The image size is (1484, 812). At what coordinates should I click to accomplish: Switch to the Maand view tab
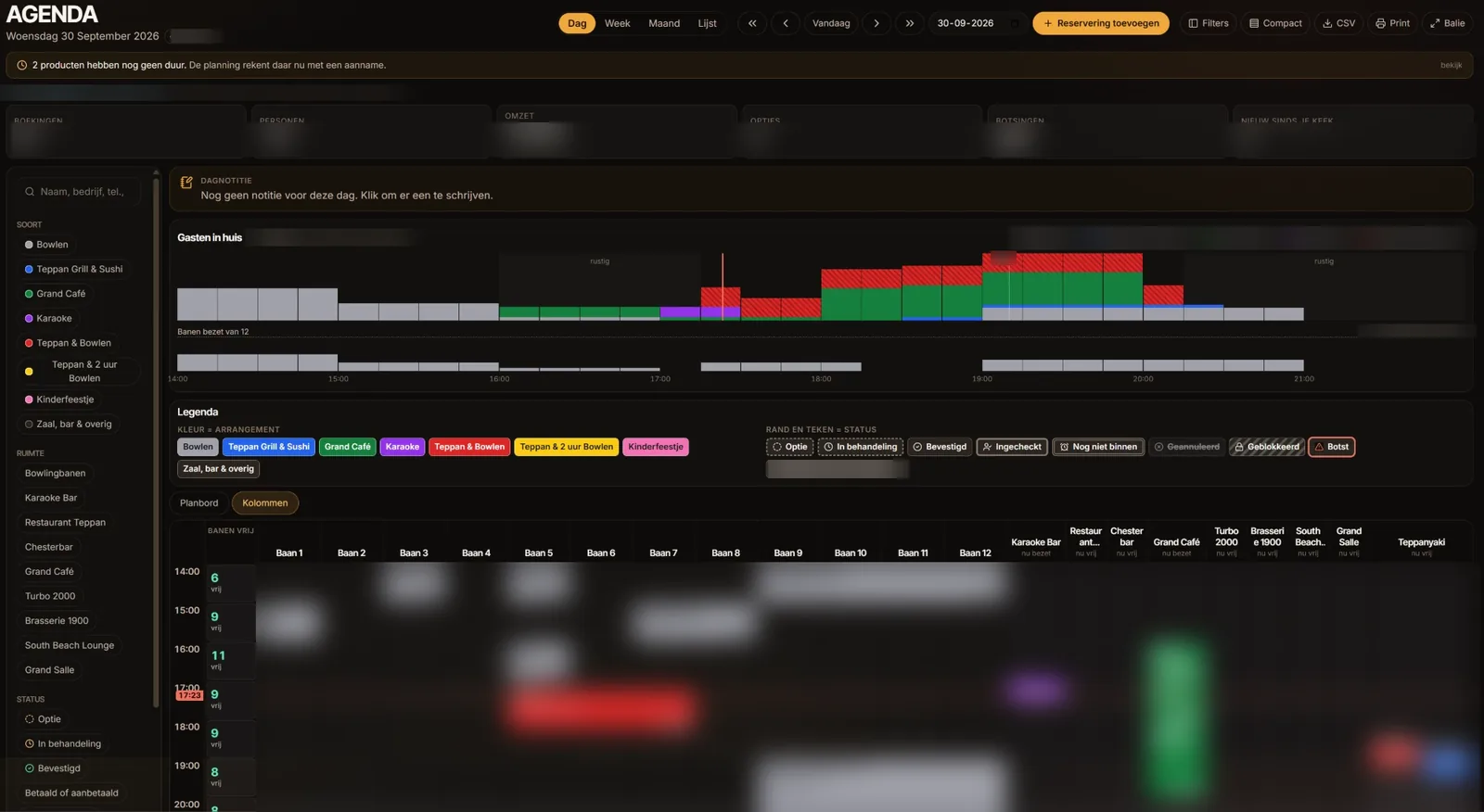[x=664, y=23]
